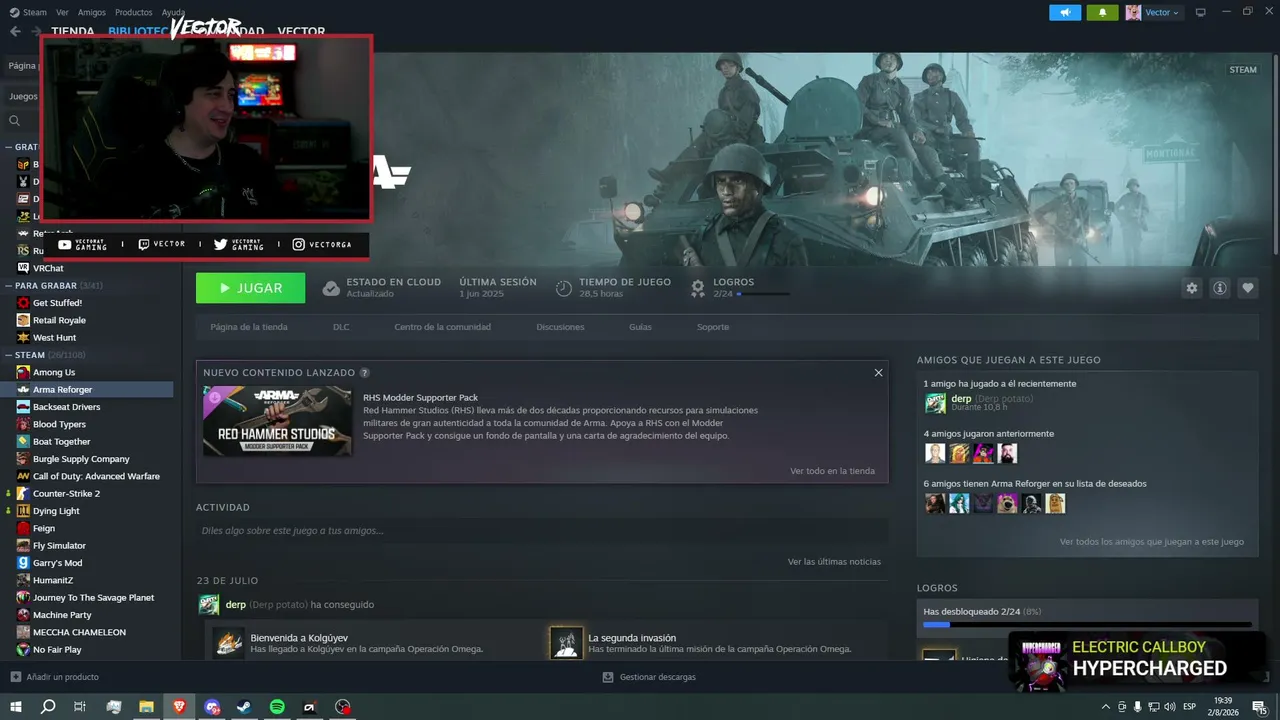Click the Windows Start button
The height and width of the screenshot is (720, 1280).
16,707
